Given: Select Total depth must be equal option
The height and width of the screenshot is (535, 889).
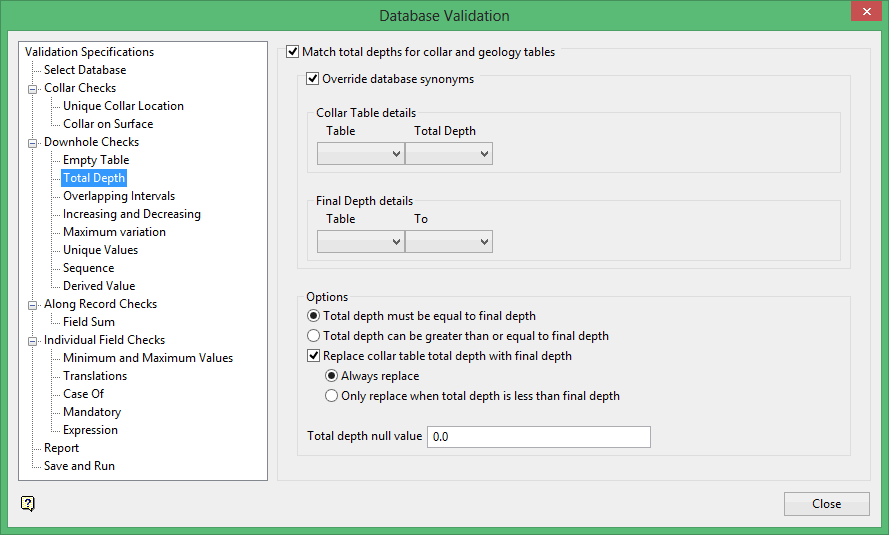Looking at the screenshot, I should coord(314,316).
